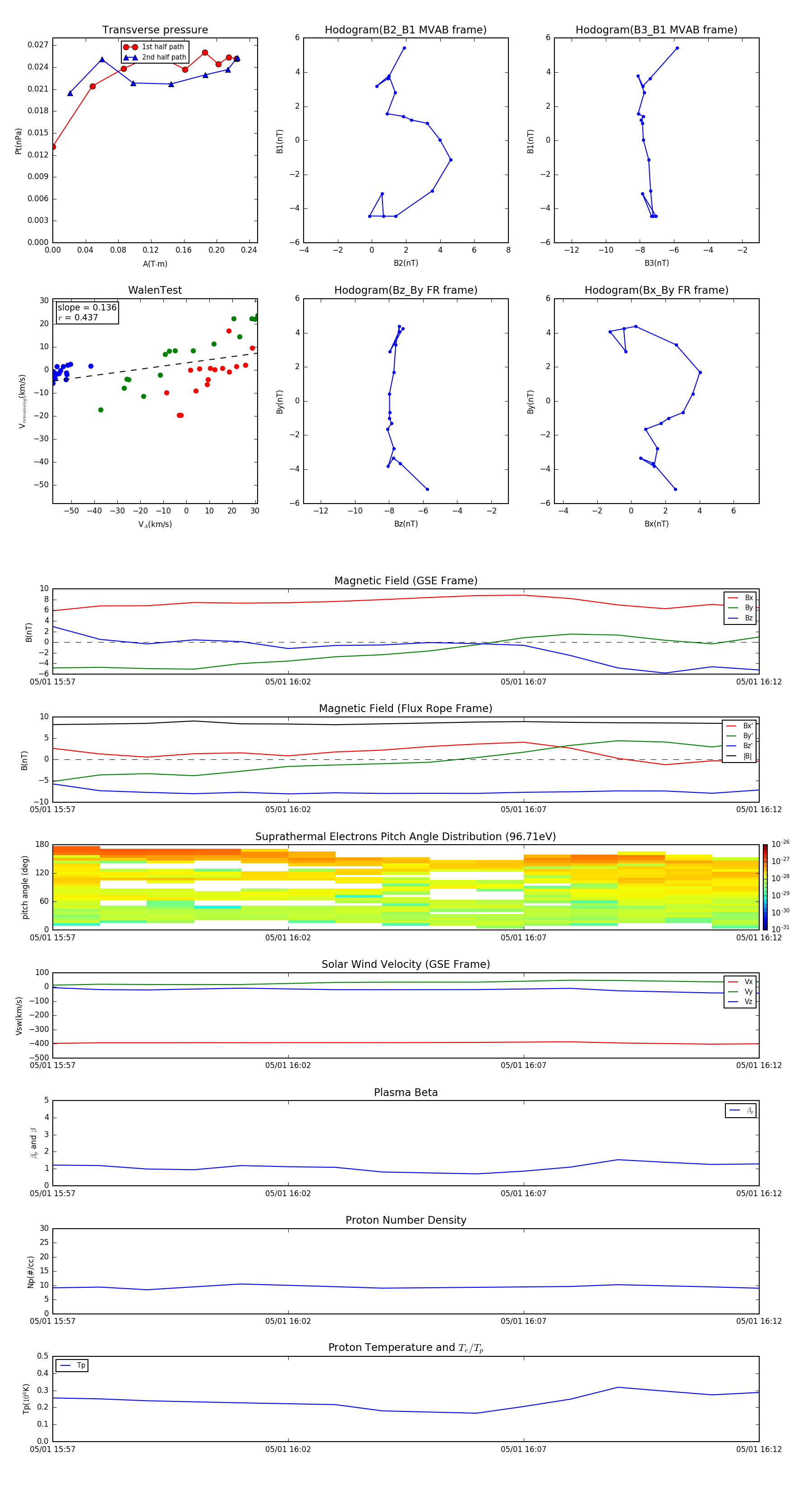Click '05/01 16:12' tick under Proton Temperature plot
This screenshot has width=812, height=1489.
758,1449
